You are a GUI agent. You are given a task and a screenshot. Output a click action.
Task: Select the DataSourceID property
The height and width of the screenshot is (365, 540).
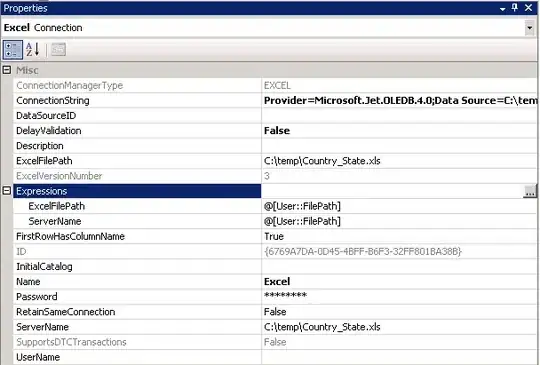(x=46, y=116)
